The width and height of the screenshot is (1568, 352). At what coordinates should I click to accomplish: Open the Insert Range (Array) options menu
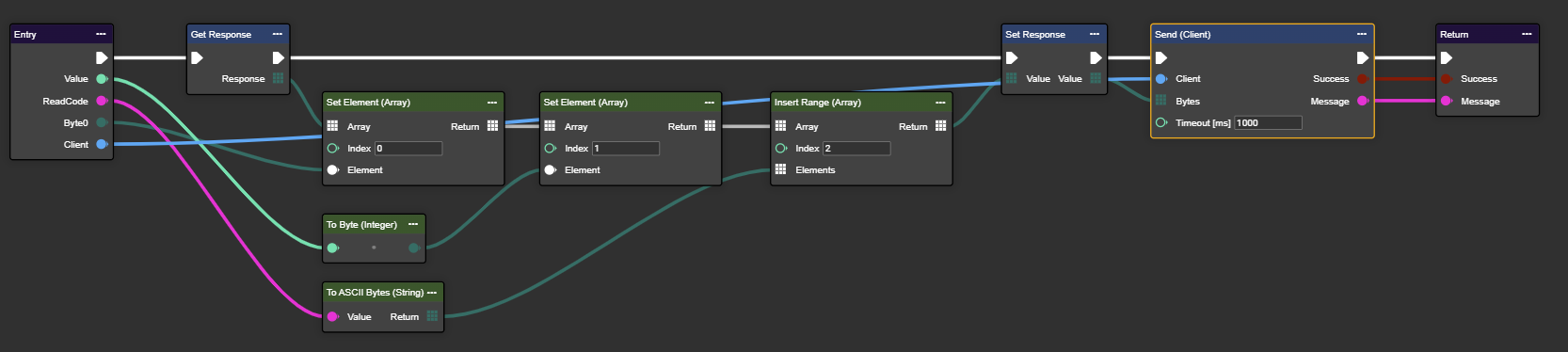(x=939, y=102)
